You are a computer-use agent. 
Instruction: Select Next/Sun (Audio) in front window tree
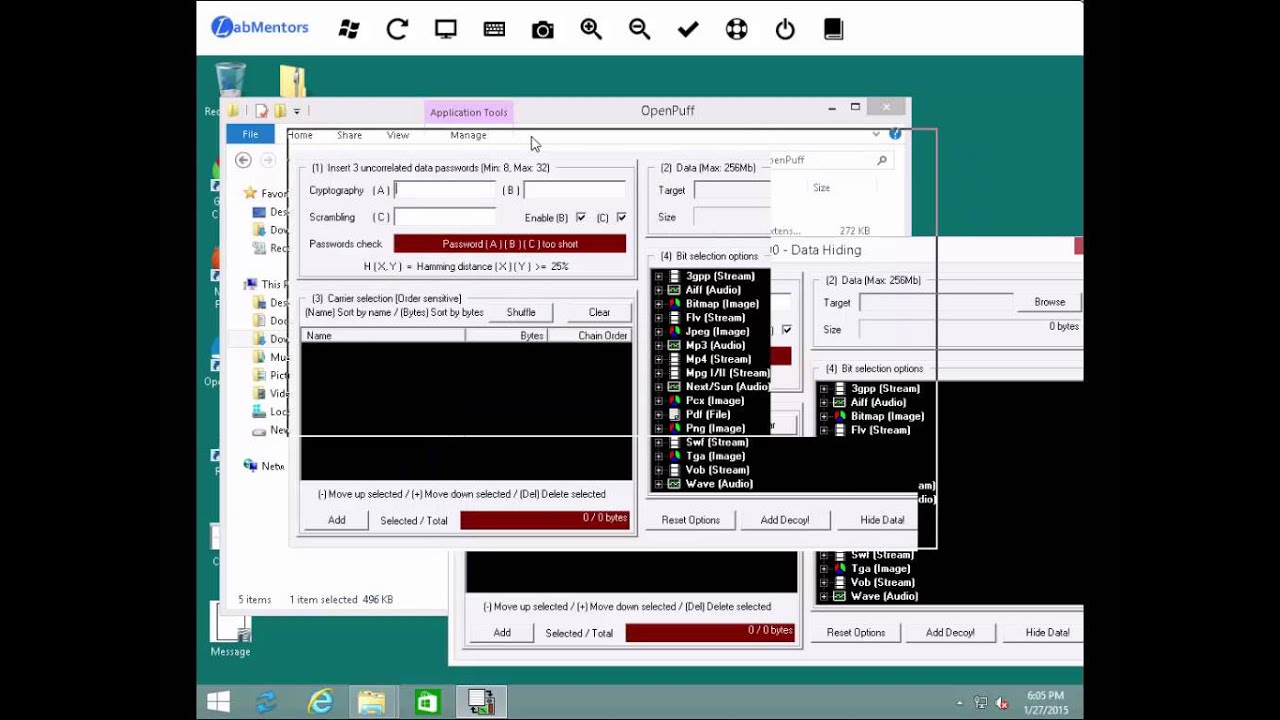point(727,387)
